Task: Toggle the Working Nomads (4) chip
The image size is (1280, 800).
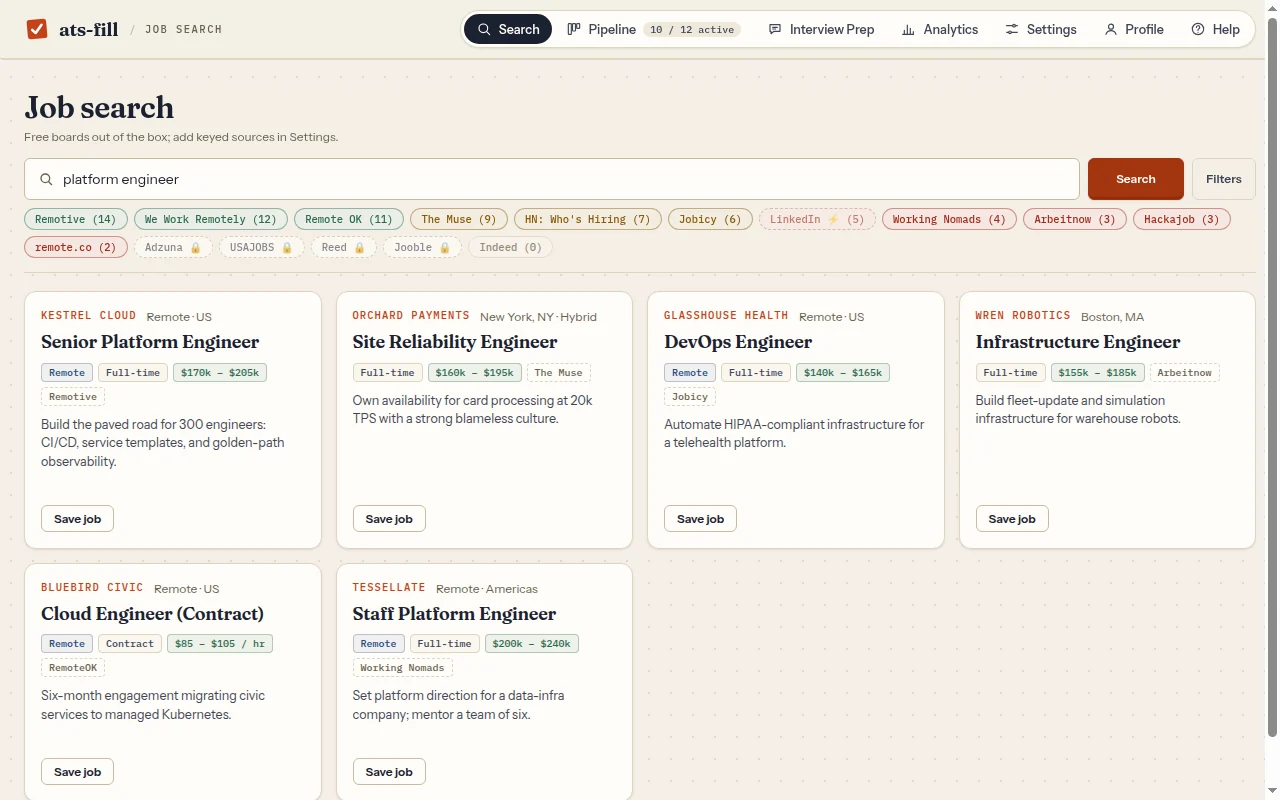Action: tap(949, 219)
